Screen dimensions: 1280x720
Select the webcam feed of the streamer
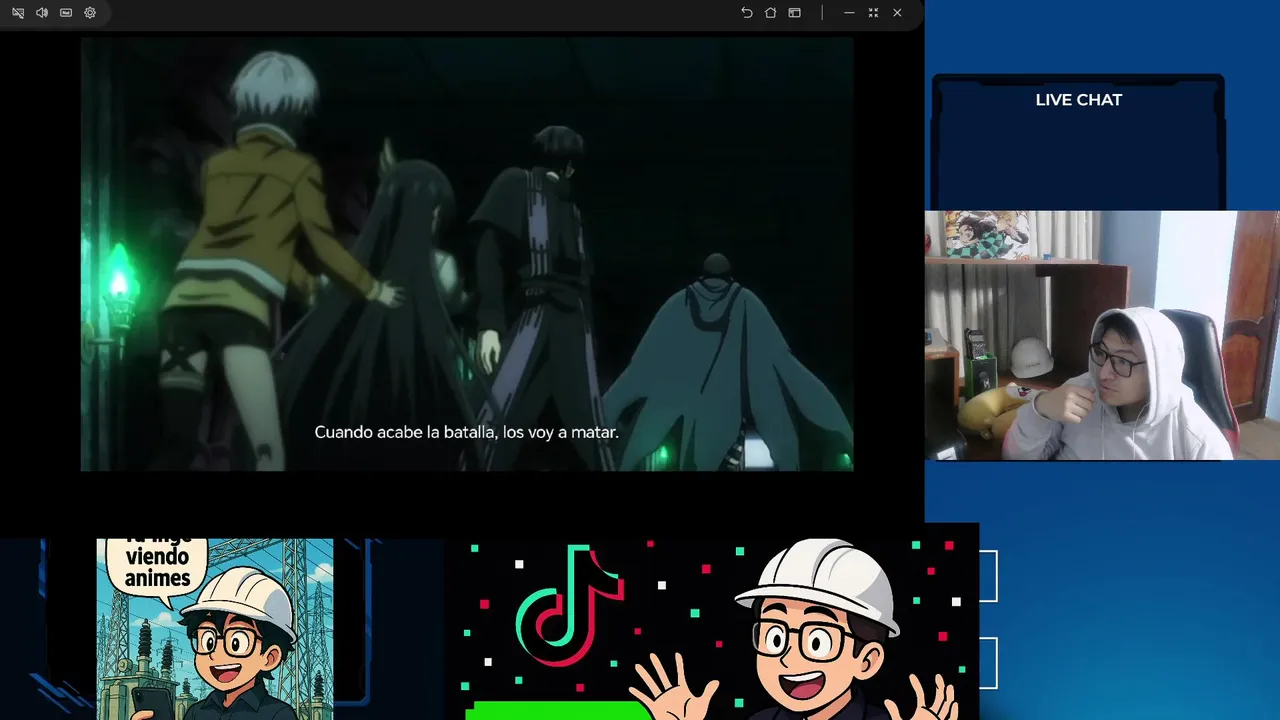tap(1102, 335)
